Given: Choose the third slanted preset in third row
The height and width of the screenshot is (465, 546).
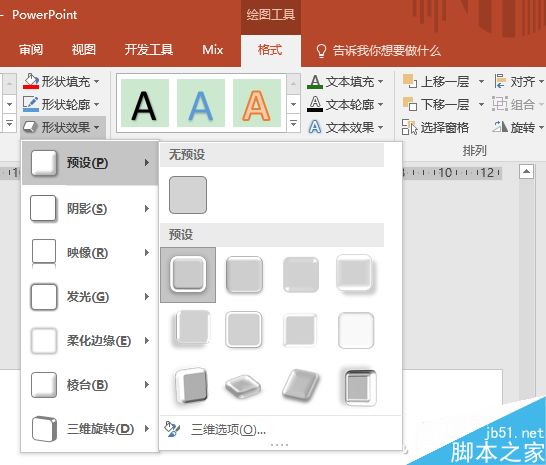Looking at the screenshot, I should click(301, 385).
